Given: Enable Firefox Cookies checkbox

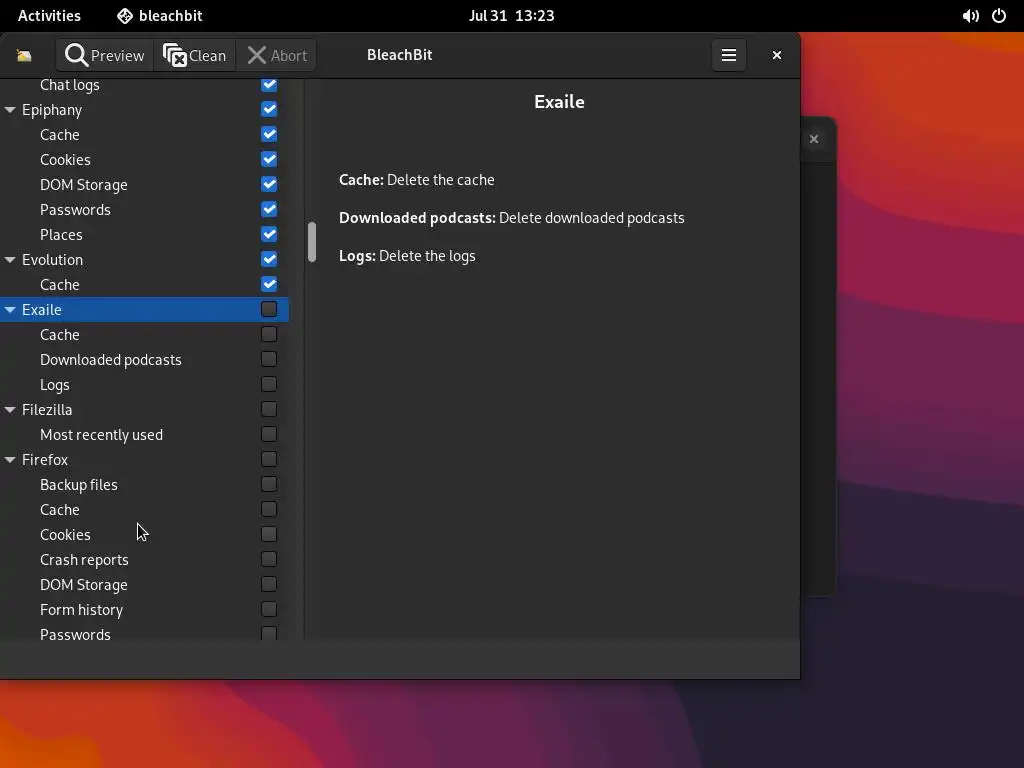Looking at the screenshot, I should tap(269, 534).
